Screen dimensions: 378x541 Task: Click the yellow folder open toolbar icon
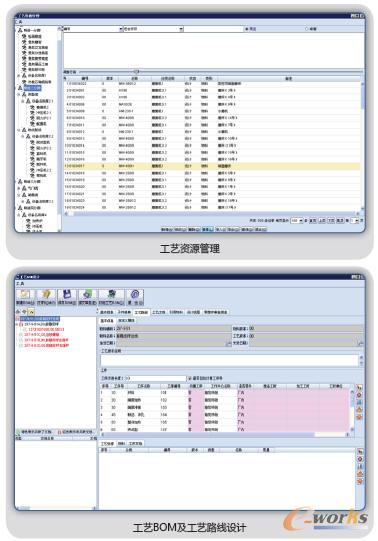46,294
